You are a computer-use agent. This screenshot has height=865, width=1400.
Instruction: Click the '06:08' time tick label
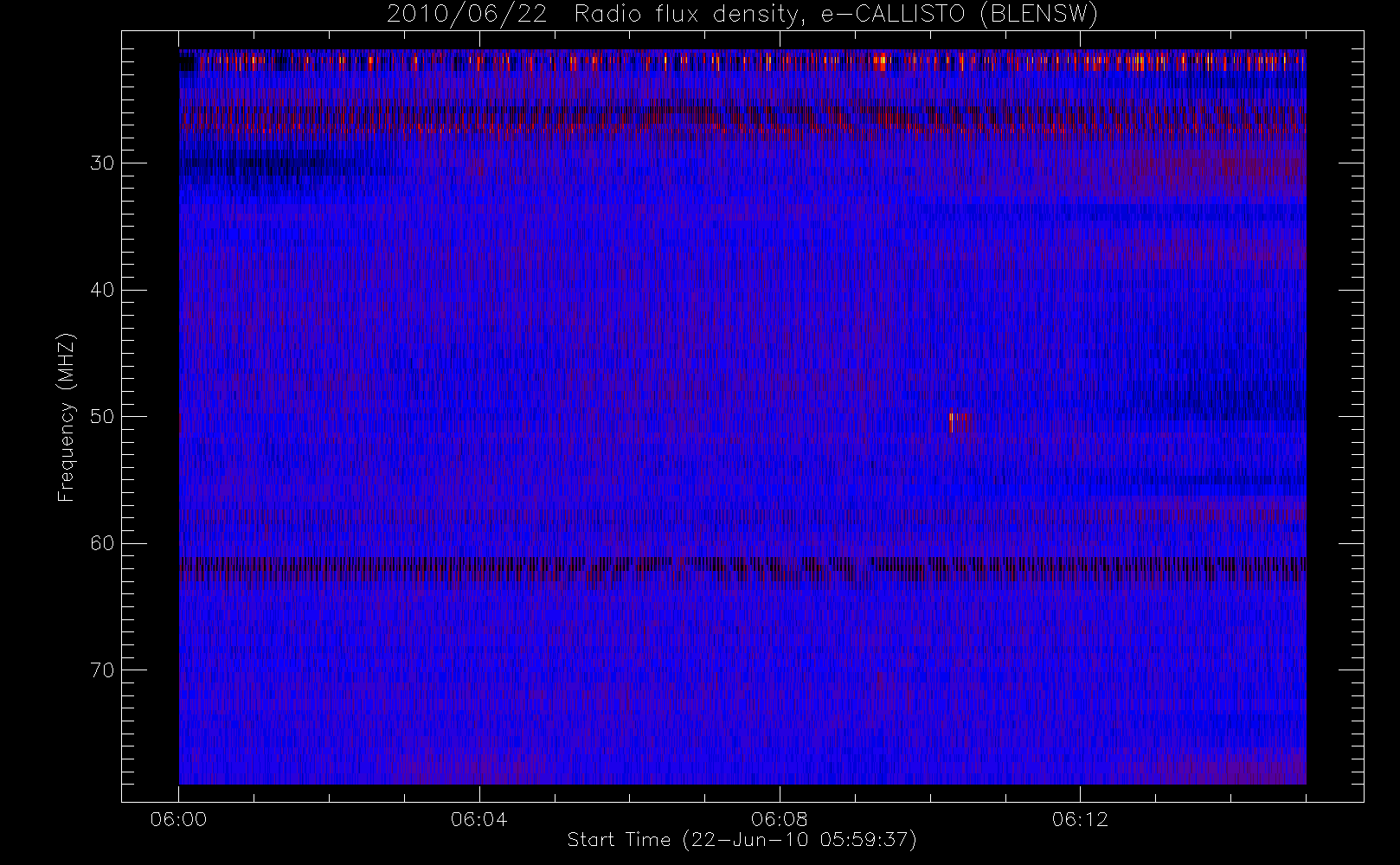[780, 819]
